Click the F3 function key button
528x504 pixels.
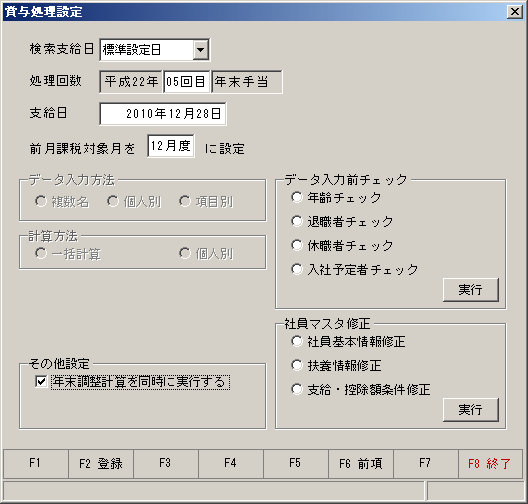[x=166, y=464]
